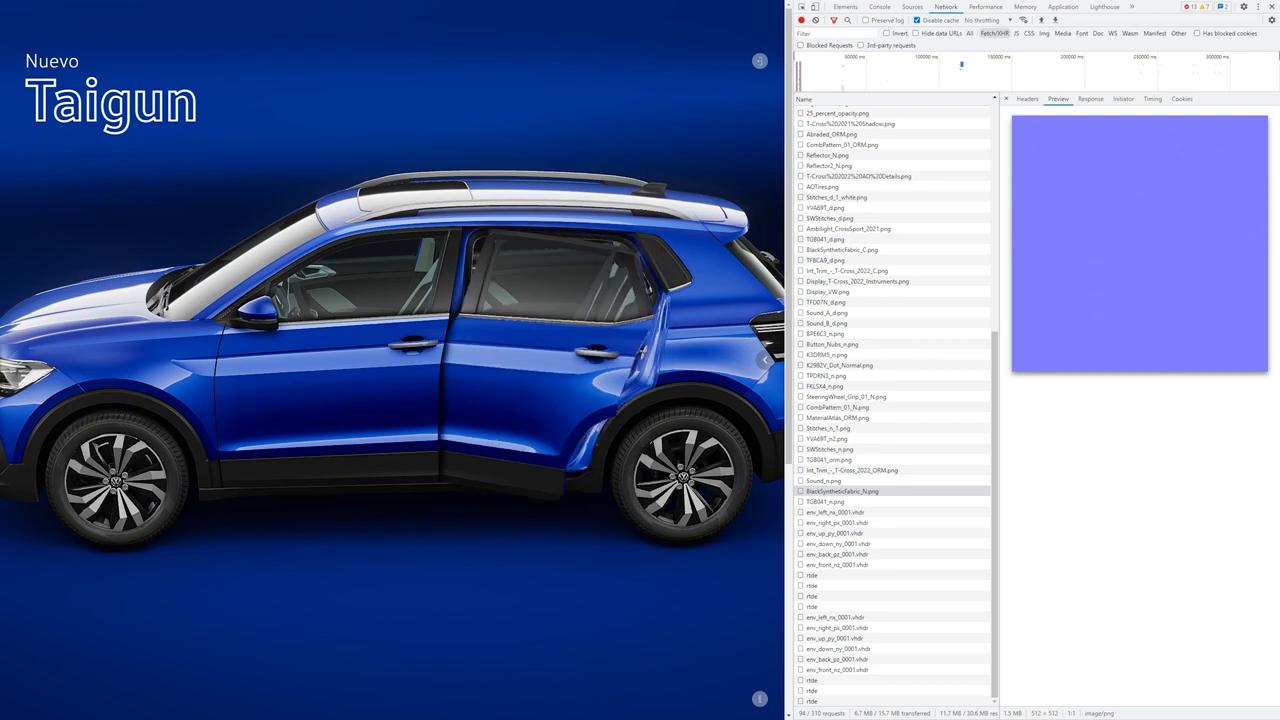Filter requests by JS type
Screen dimensions: 1280x720
[1017, 33]
